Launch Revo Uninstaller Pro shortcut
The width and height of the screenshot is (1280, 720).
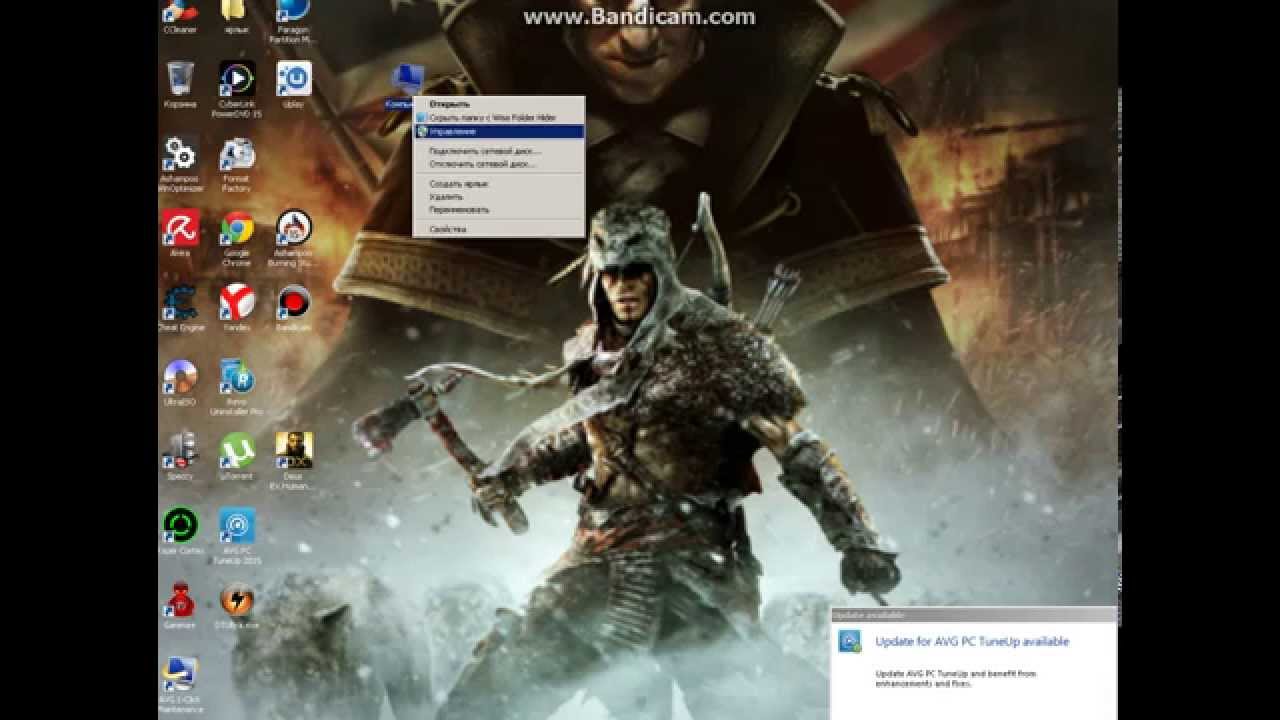pos(237,386)
